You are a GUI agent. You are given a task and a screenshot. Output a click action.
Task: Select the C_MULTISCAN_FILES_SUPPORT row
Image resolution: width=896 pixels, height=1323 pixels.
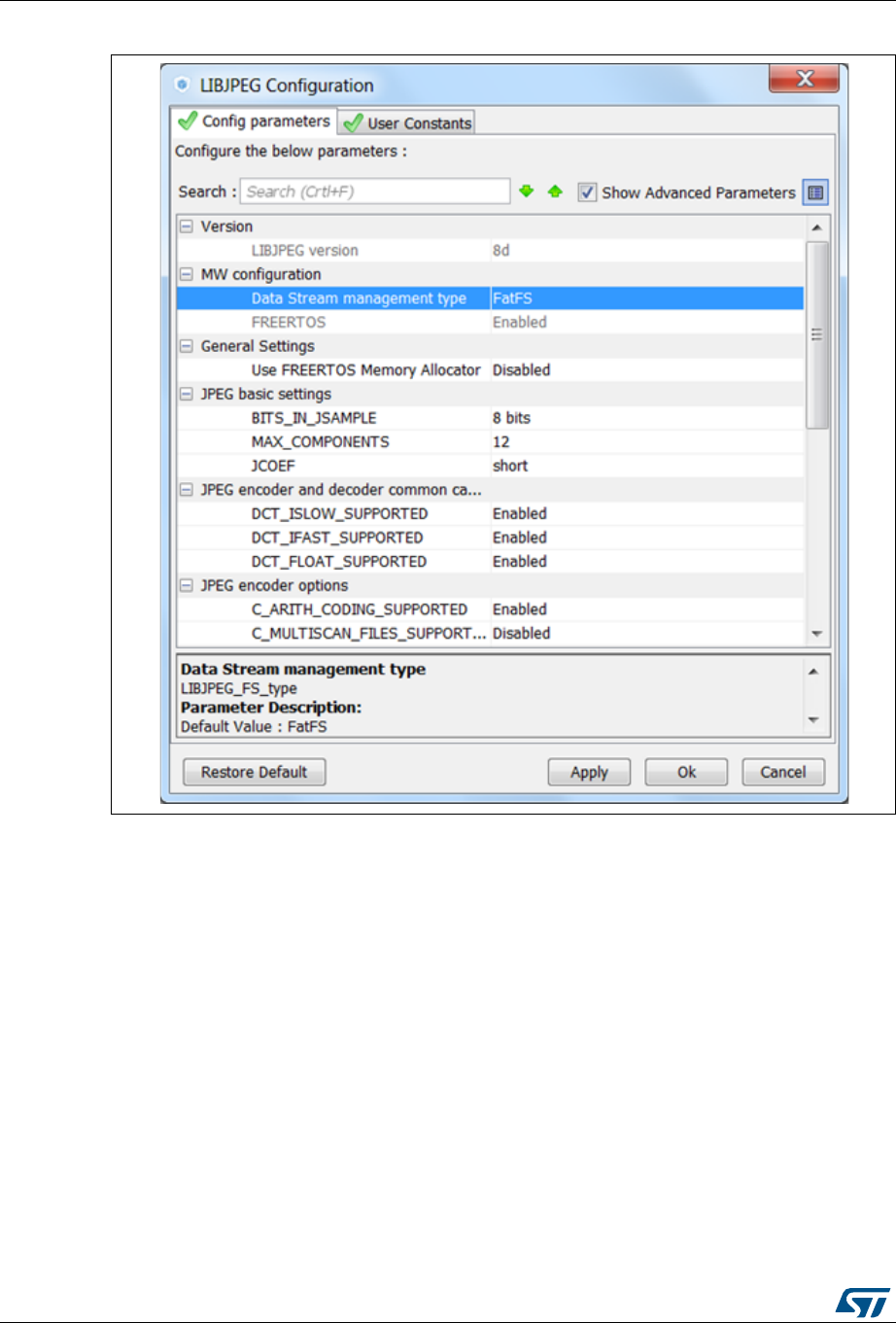(x=490, y=633)
